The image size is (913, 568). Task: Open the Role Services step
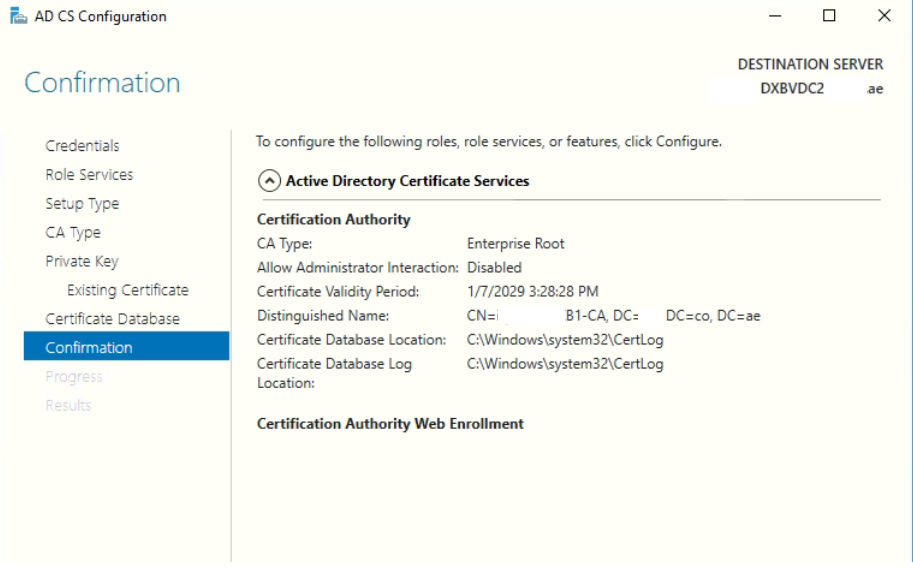pyautogui.click(x=89, y=175)
